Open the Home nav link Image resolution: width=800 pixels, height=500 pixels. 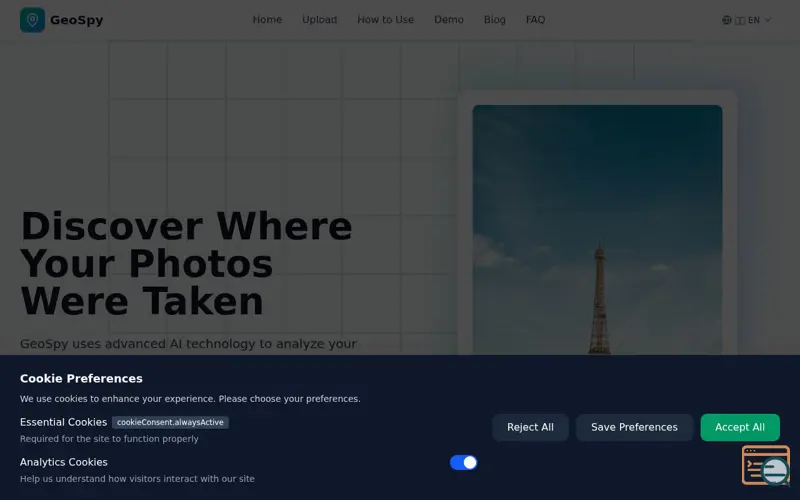(267, 20)
